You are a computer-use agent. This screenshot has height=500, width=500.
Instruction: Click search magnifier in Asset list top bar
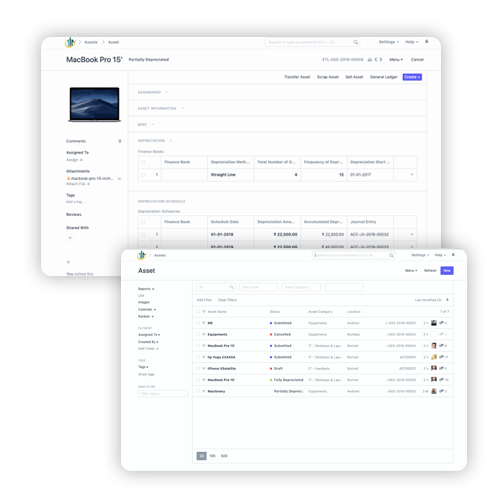click(391, 255)
